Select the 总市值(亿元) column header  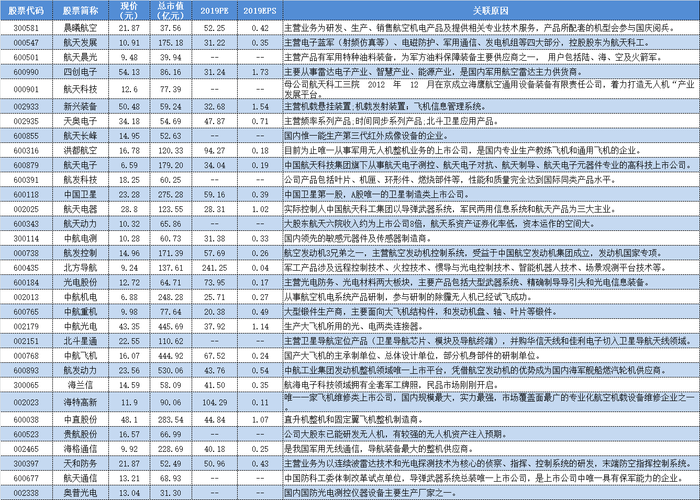tap(171, 11)
